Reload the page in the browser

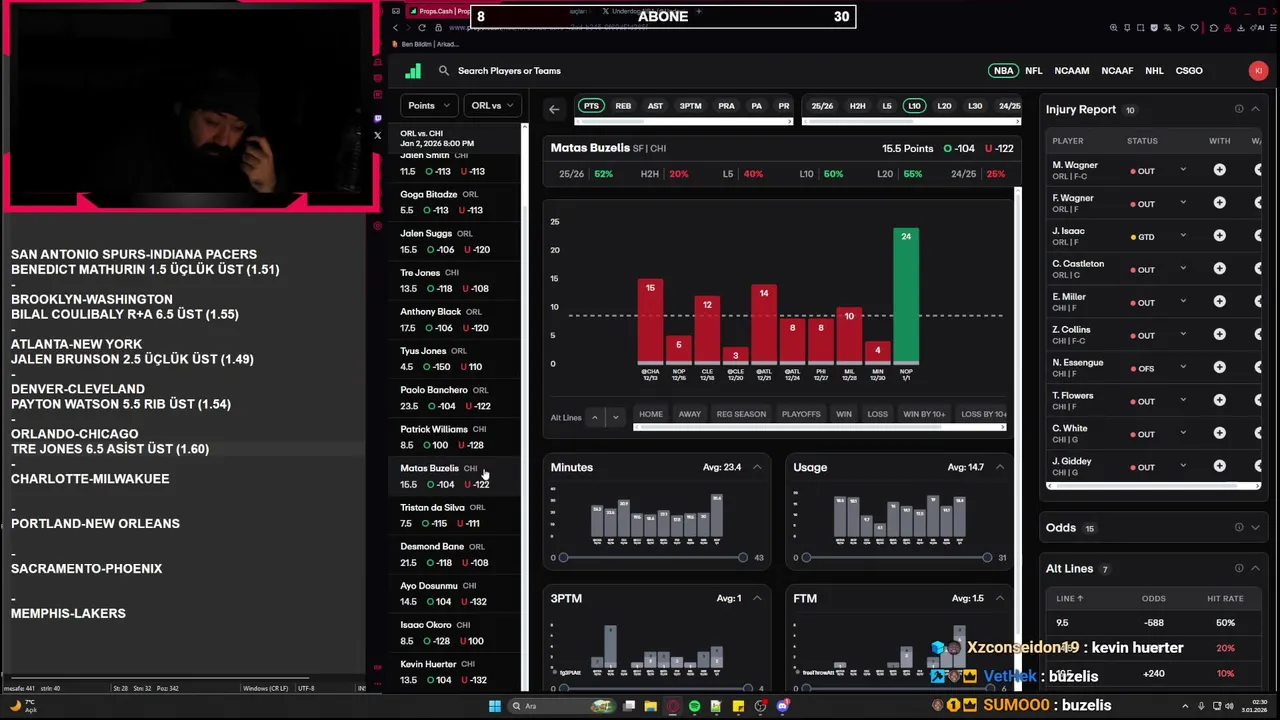click(x=422, y=27)
